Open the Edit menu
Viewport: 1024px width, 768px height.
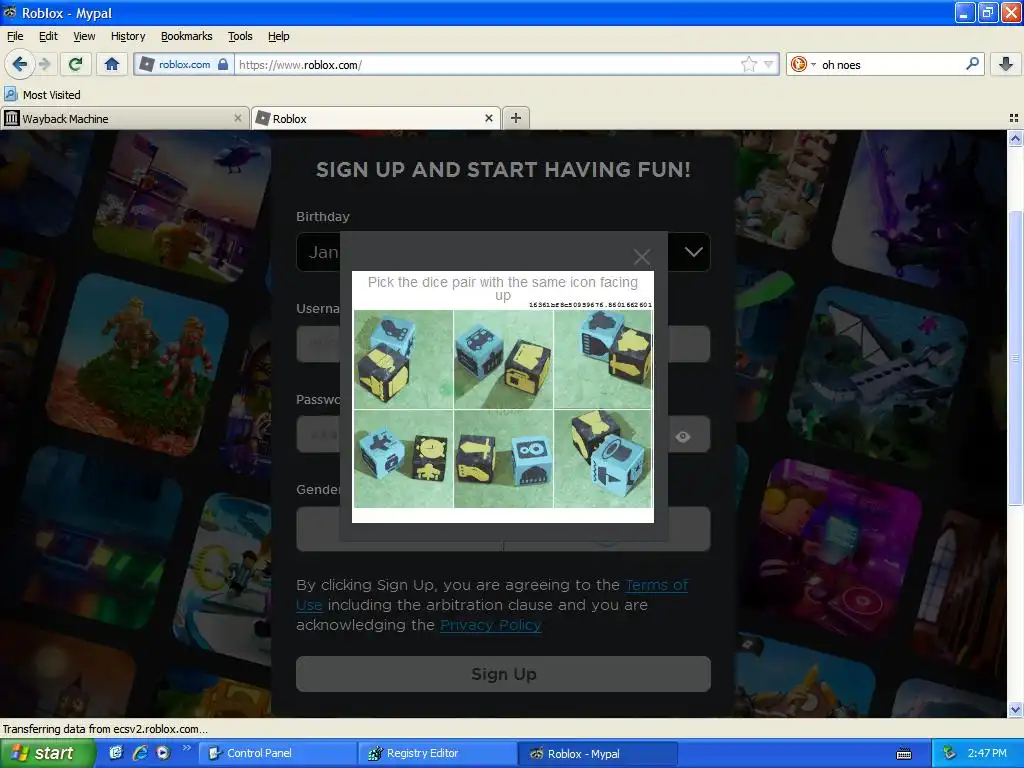[x=48, y=36]
